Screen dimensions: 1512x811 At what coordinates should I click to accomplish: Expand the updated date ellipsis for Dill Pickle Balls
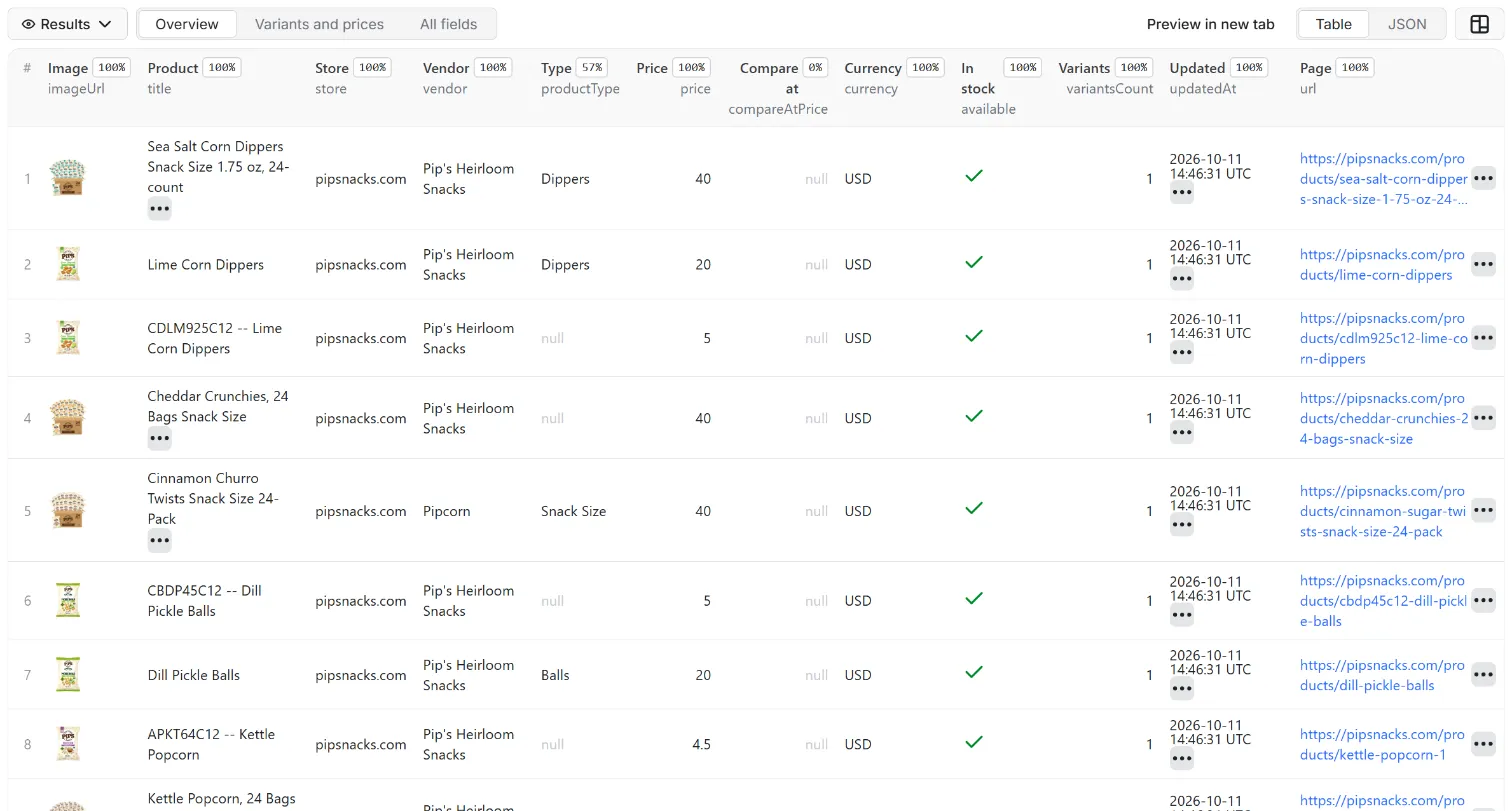coord(1181,688)
